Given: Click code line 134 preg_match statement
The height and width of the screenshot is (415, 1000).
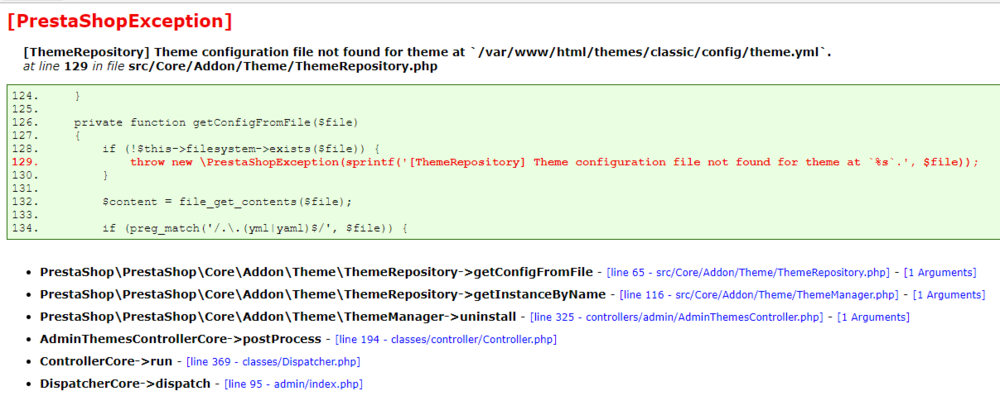Looking at the screenshot, I should point(254,229).
